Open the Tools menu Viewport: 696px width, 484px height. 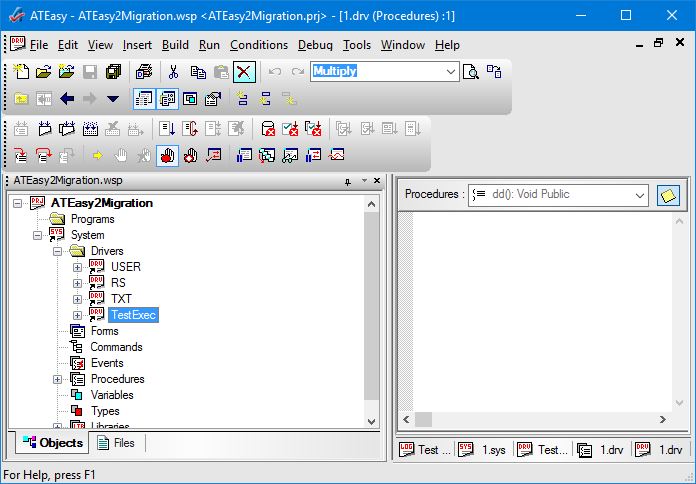point(356,45)
